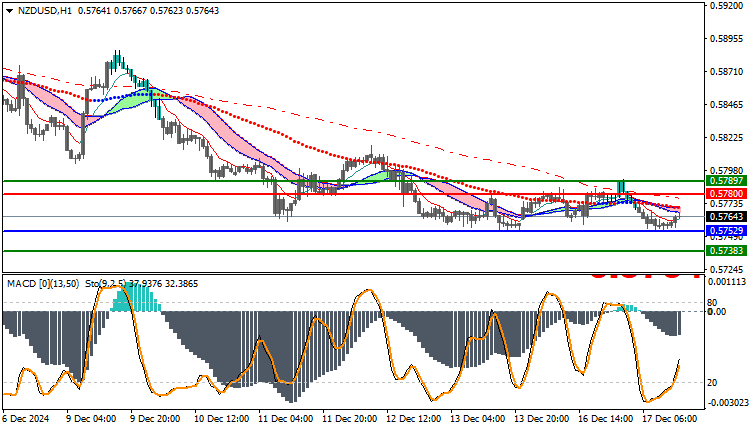Click the 10 Dec 12:00 time label
The height and width of the screenshot is (430, 750).
click(221, 419)
